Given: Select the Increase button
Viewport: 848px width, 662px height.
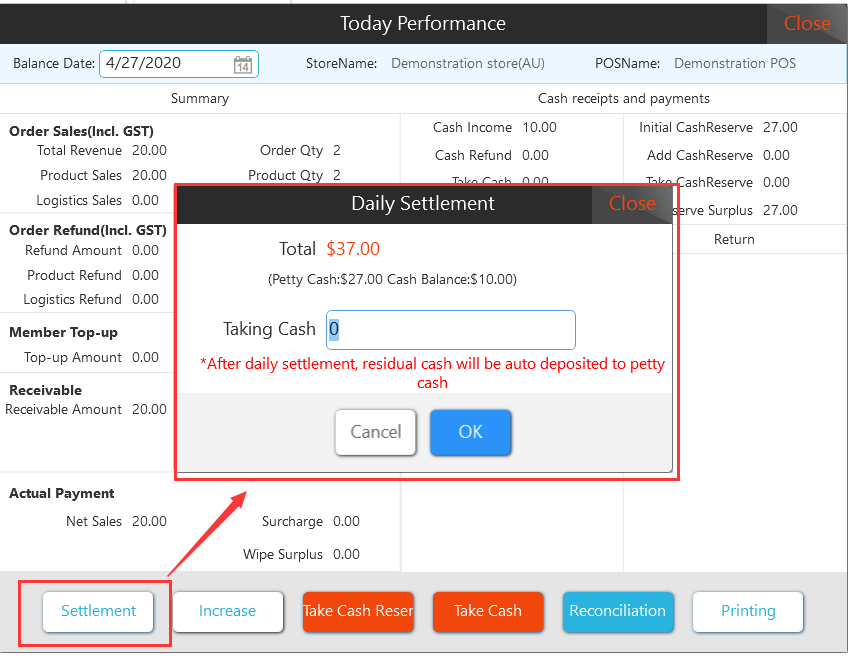Looking at the screenshot, I should coord(227,611).
